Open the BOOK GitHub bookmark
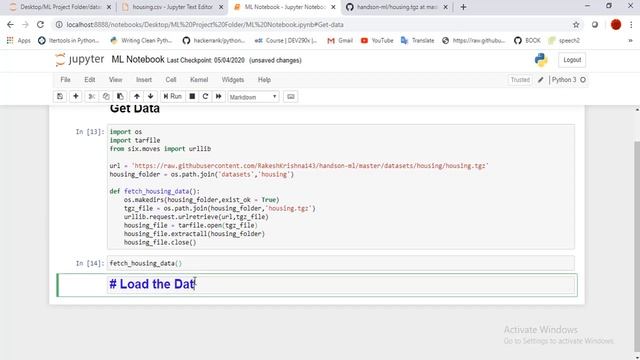Viewport: 640px width, 360px height. [527, 40]
